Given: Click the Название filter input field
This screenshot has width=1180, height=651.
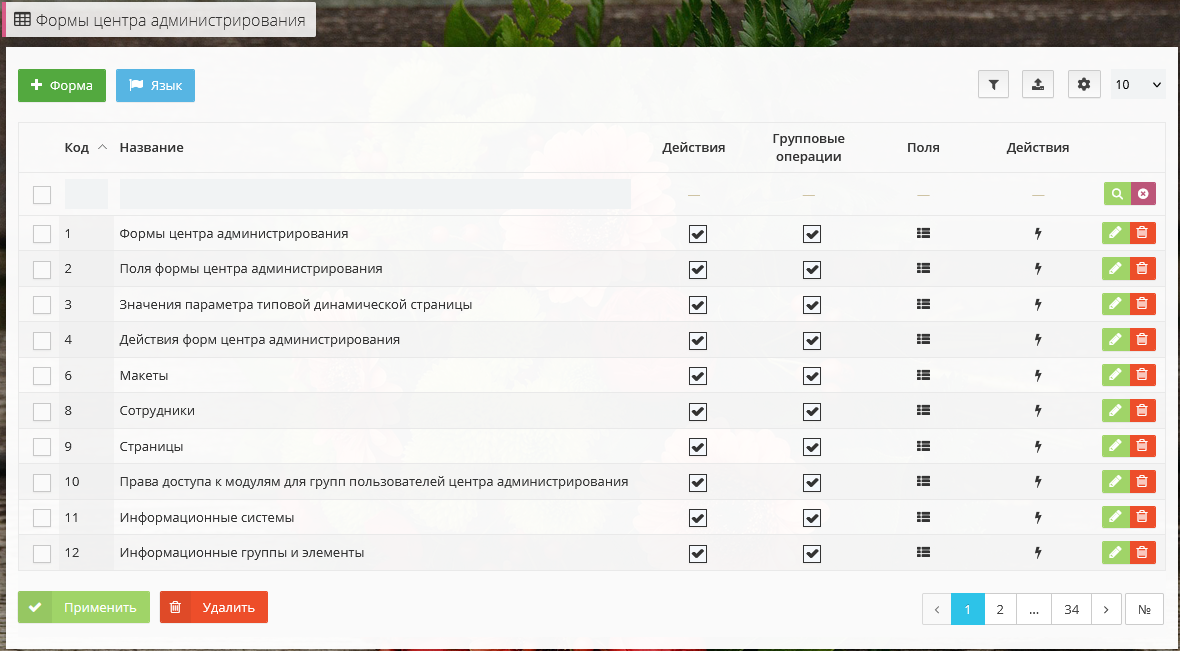Looking at the screenshot, I should tap(375, 194).
